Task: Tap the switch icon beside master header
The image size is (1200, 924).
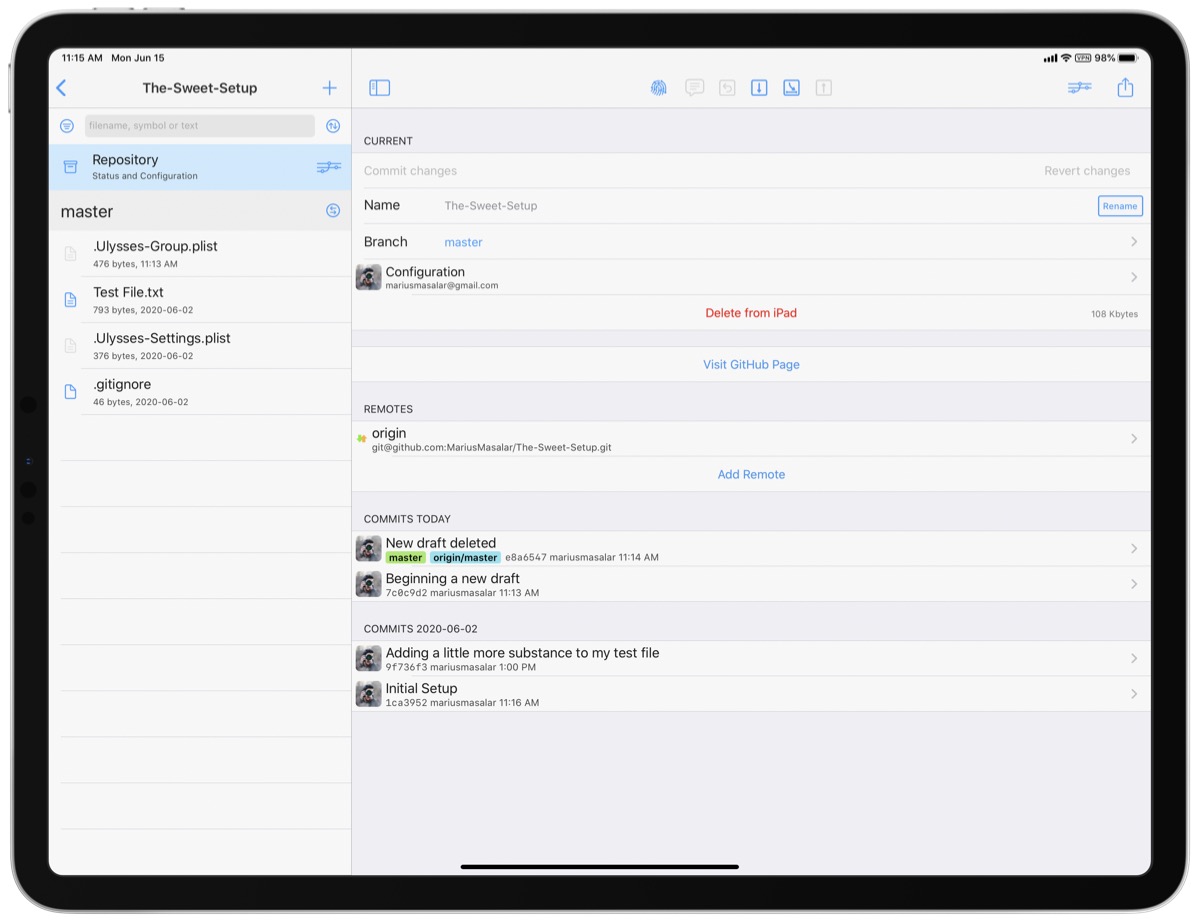Action: [x=333, y=211]
